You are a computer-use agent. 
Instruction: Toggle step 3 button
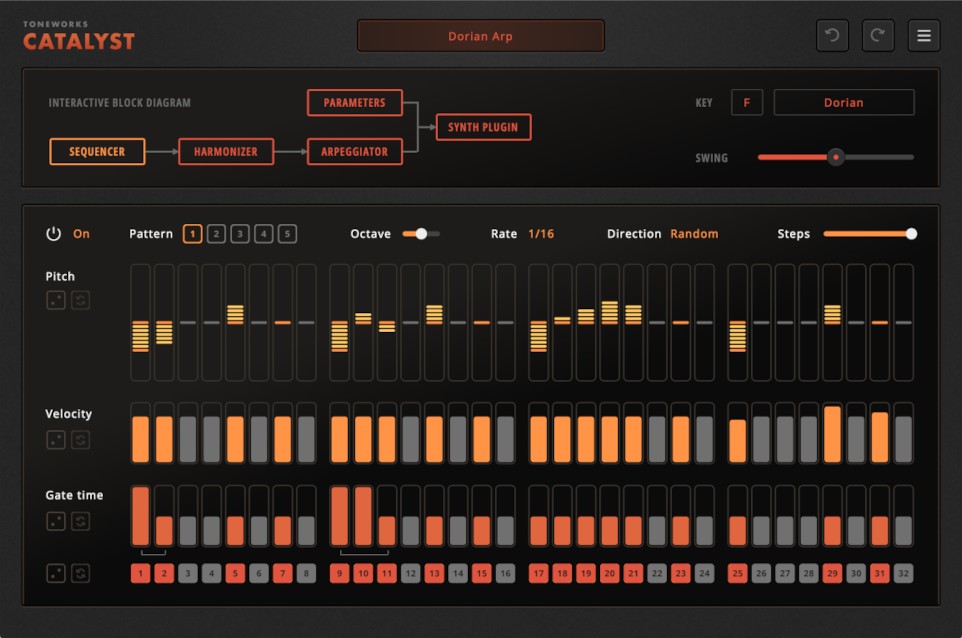(x=188, y=574)
